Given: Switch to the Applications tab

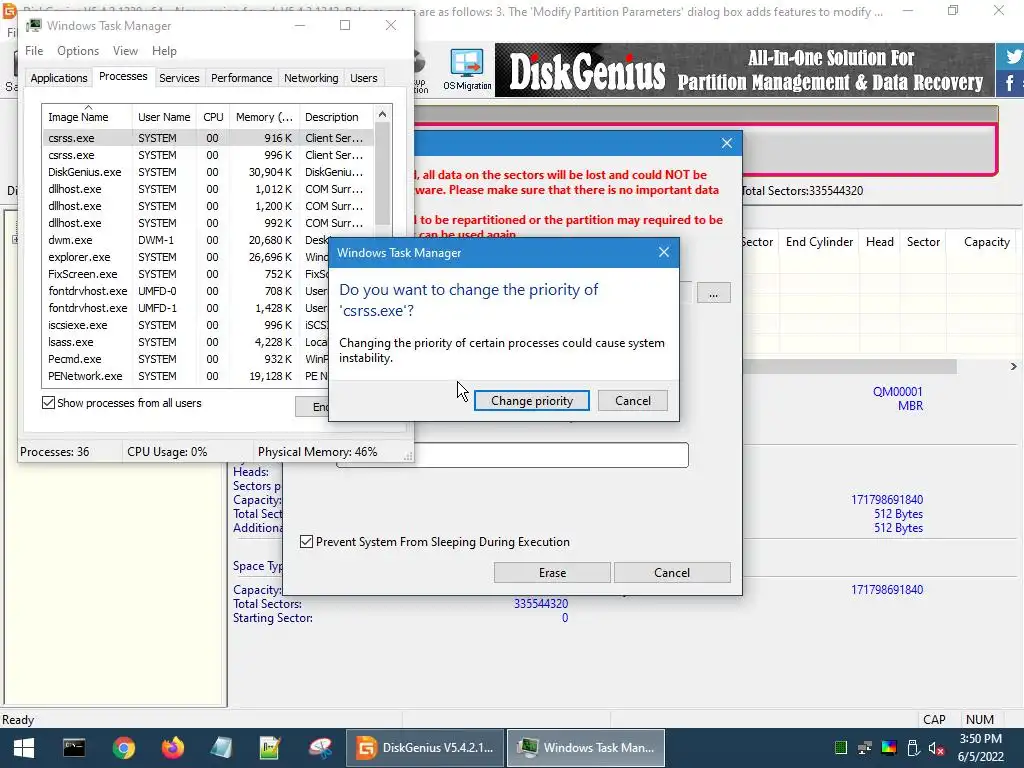Looking at the screenshot, I should [59, 78].
